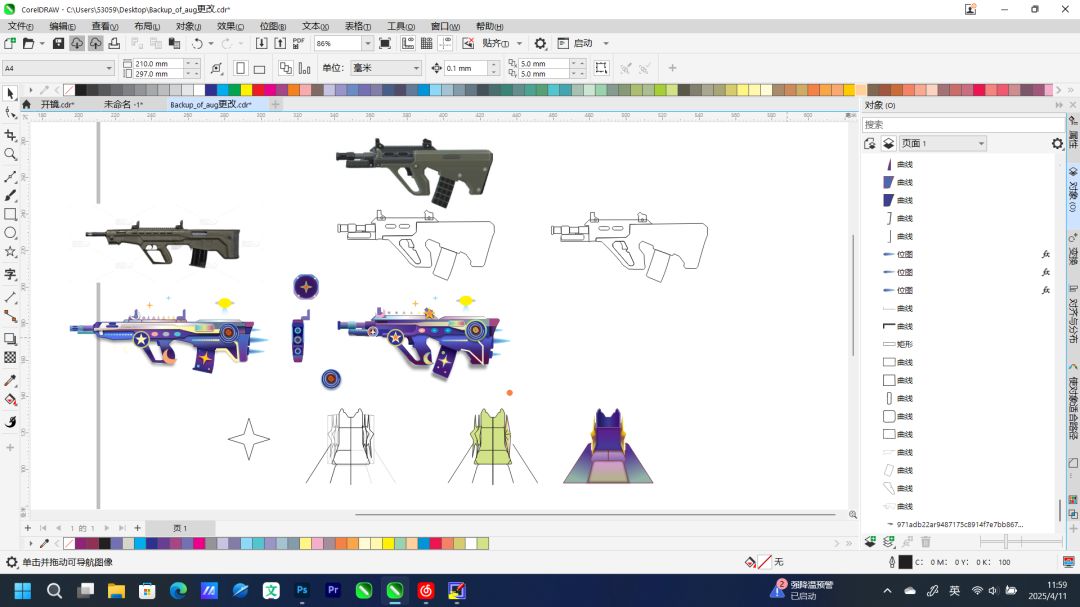Switch page to landscape orientation
The height and width of the screenshot is (607, 1080).
point(259,68)
